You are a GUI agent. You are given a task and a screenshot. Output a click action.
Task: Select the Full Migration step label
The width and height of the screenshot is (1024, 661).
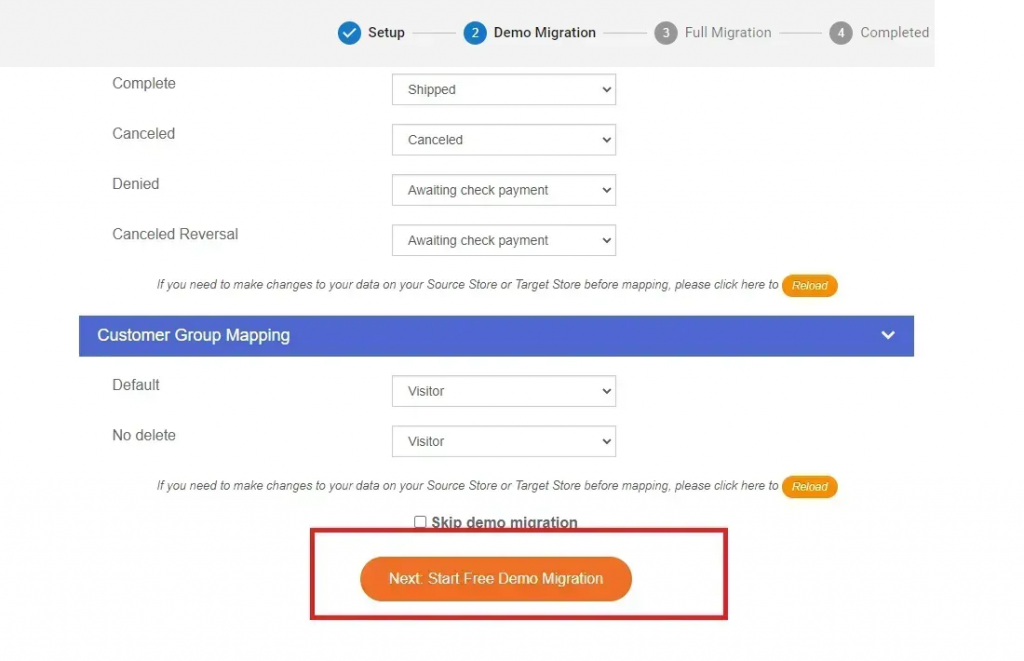727,32
